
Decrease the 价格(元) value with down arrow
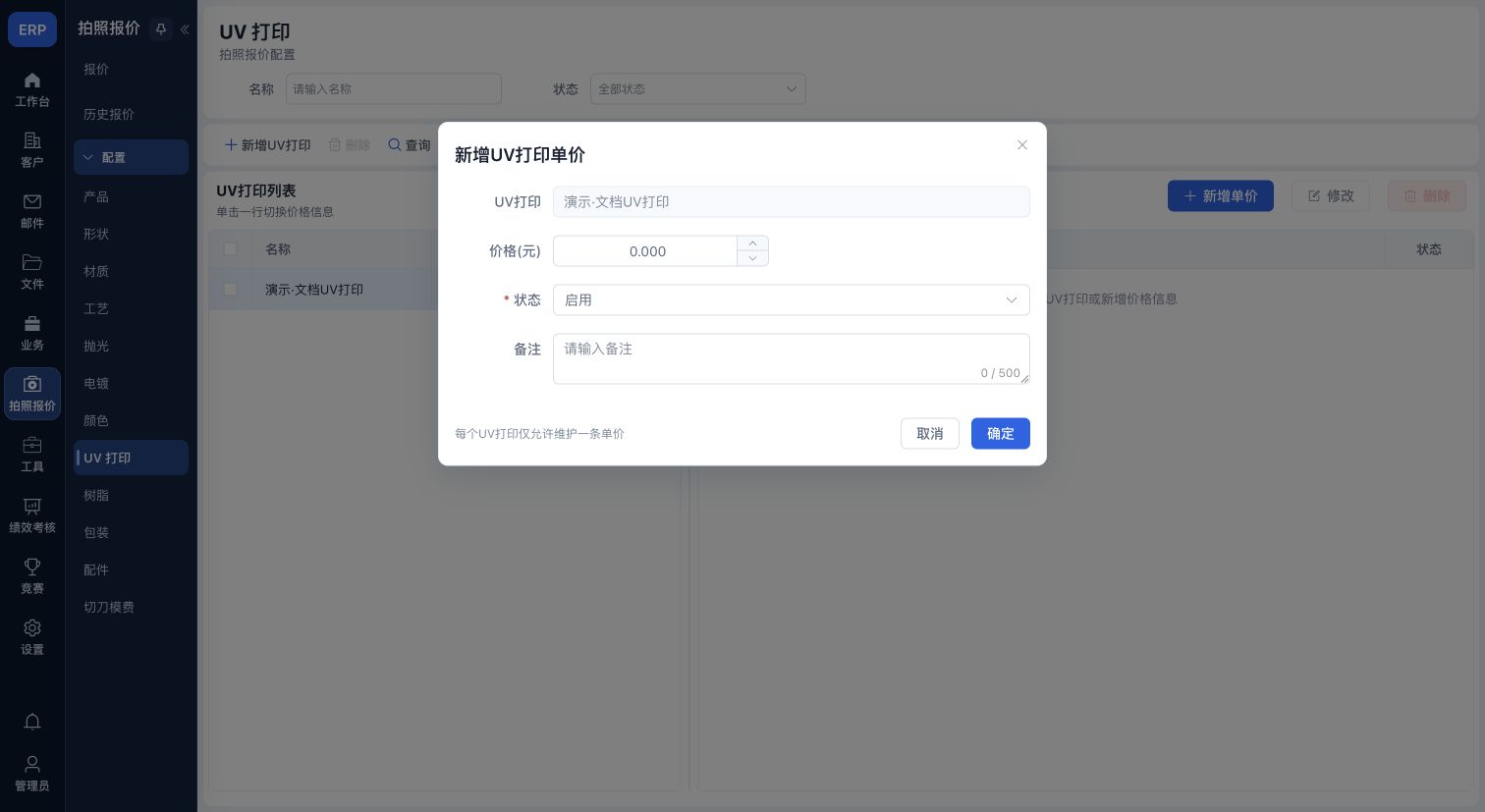pos(752,258)
